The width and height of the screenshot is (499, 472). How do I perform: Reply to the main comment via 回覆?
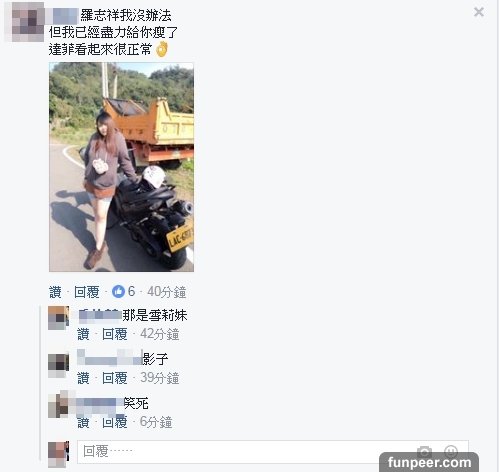87,292
